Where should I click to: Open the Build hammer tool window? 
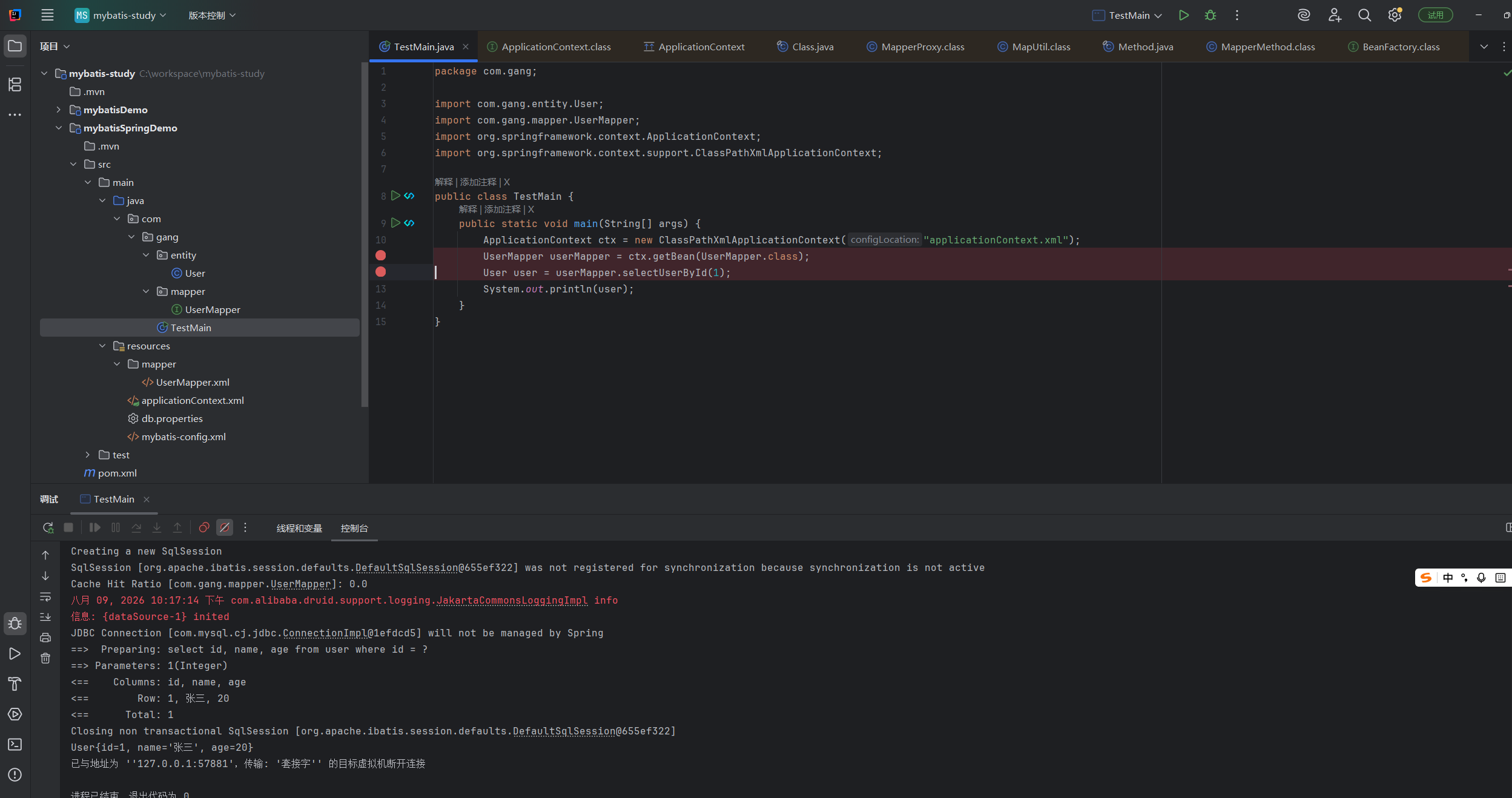coord(15,684)
